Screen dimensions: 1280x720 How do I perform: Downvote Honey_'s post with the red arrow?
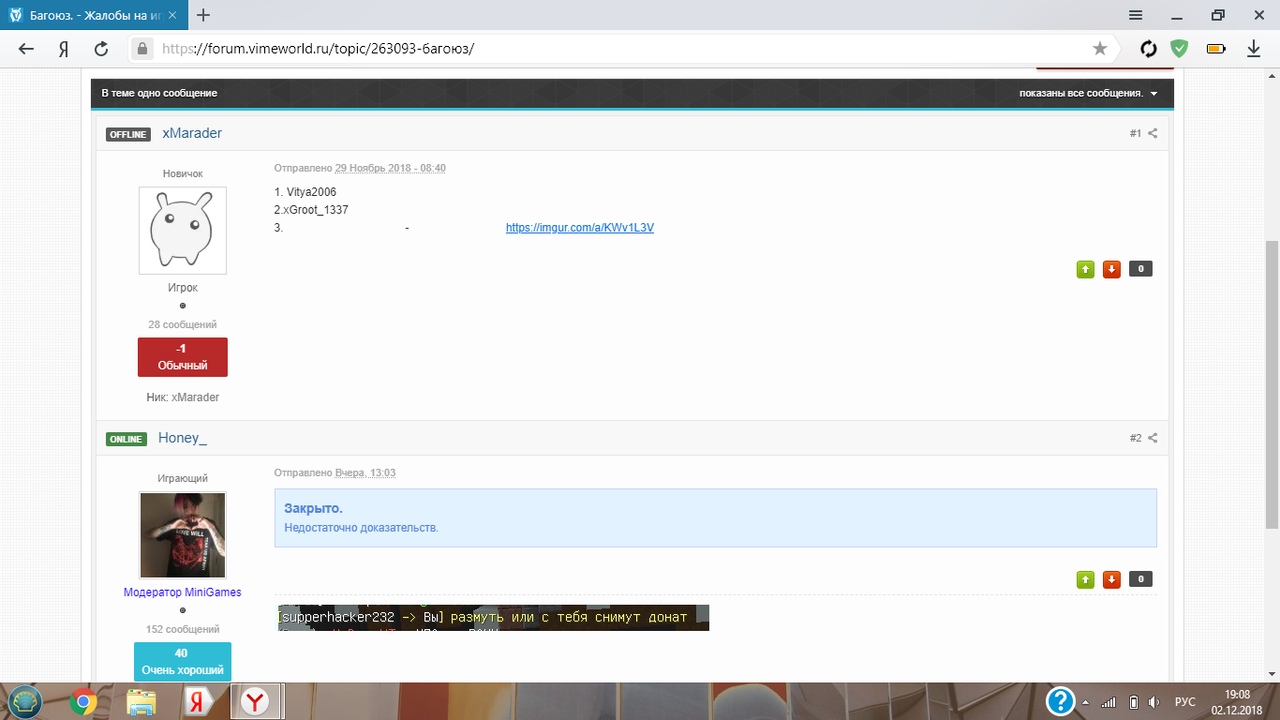pyautogui.click(x=1111, y=579)
